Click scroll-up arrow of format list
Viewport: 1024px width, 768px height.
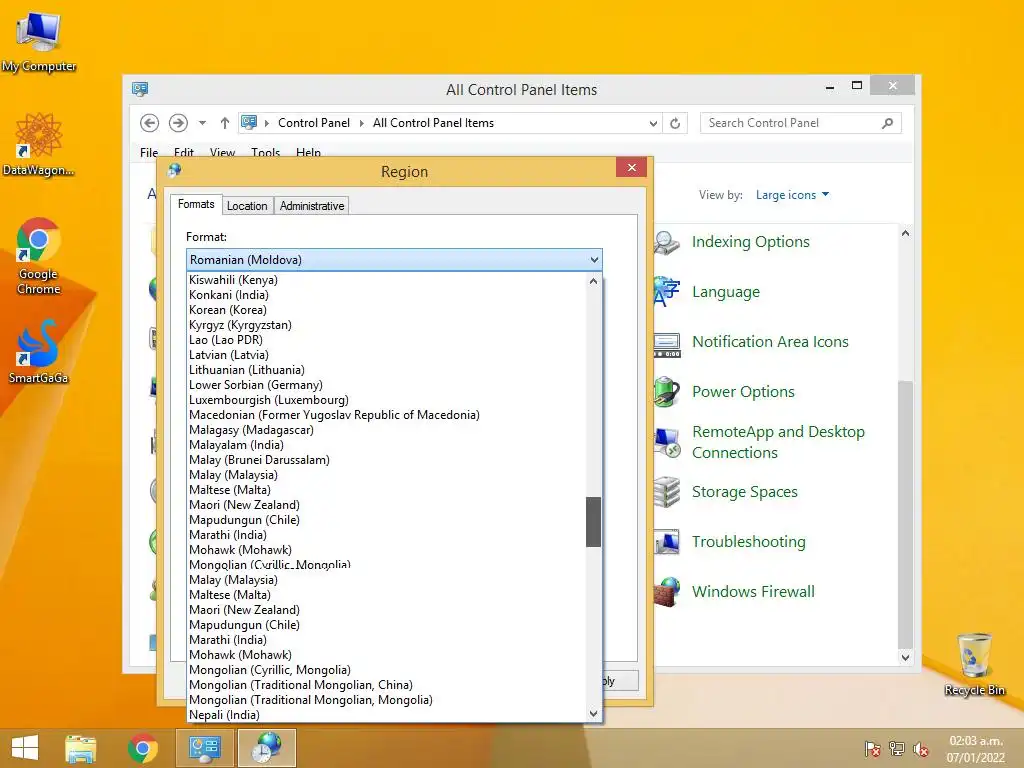593,281
